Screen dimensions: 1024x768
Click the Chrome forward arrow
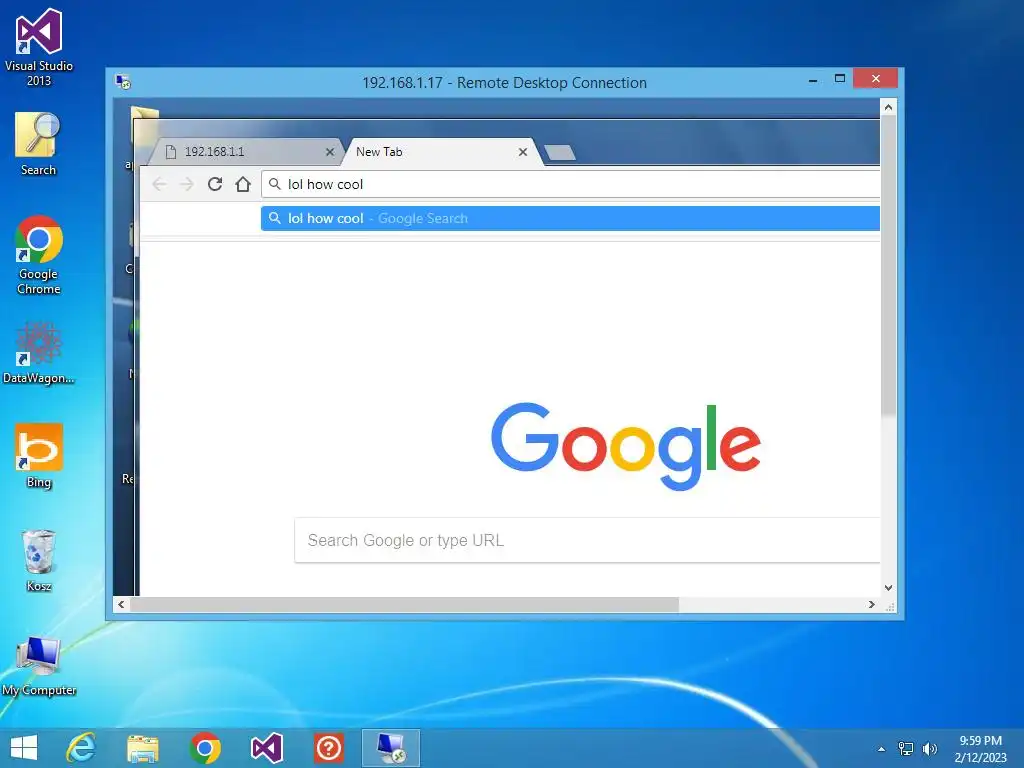pyautogui.click(x=187, y=184)
